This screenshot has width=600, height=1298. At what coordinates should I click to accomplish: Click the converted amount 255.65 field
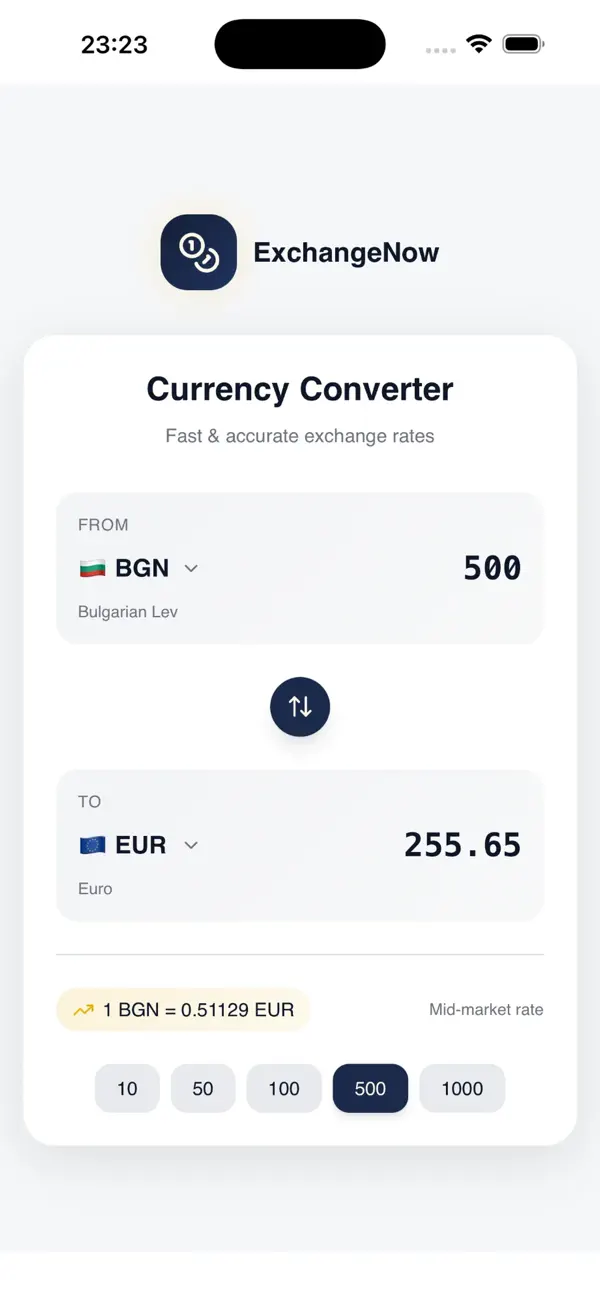pyautogui.click(x=462, y=845)
